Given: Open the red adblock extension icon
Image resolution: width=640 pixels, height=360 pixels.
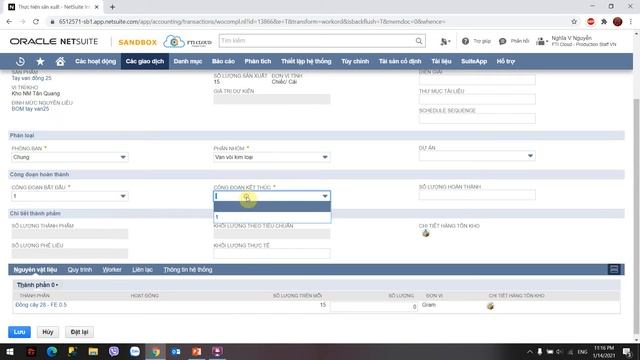Looking at the screenshot, I should [591, 22].
